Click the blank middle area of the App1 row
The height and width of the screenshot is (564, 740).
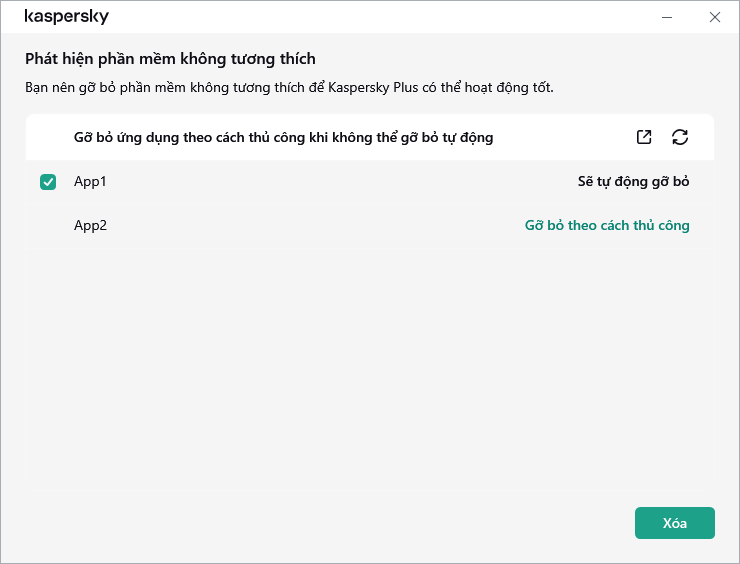[330, 182]
